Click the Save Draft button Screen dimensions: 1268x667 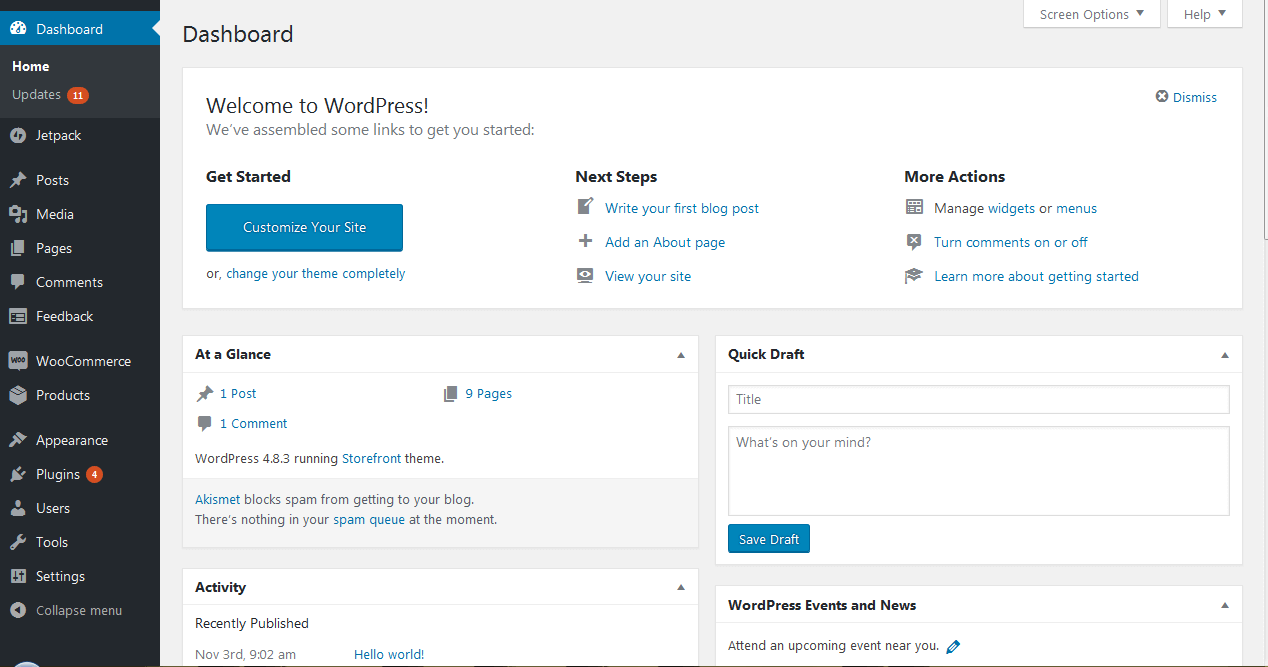coord(769,539)
